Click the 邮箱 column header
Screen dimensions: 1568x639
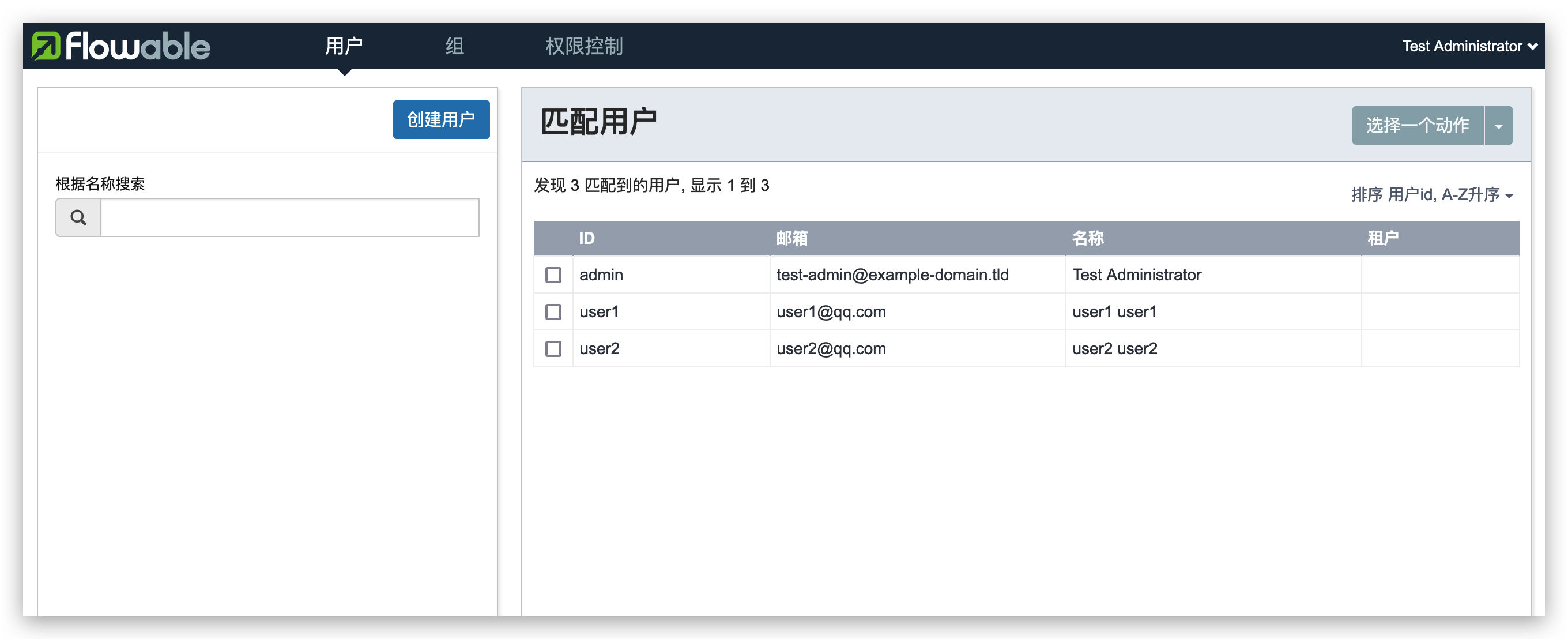(x=791, y=238)
